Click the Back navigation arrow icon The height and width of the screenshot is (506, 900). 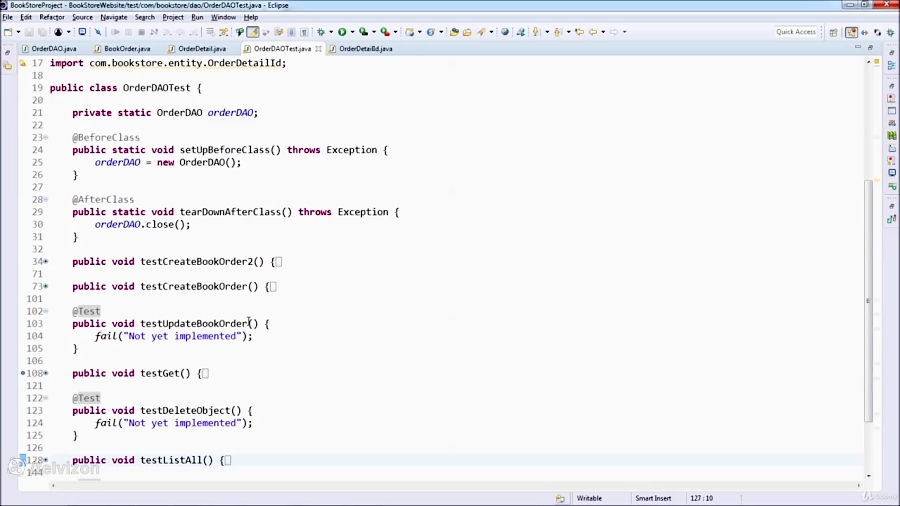(x=593, y=32)
